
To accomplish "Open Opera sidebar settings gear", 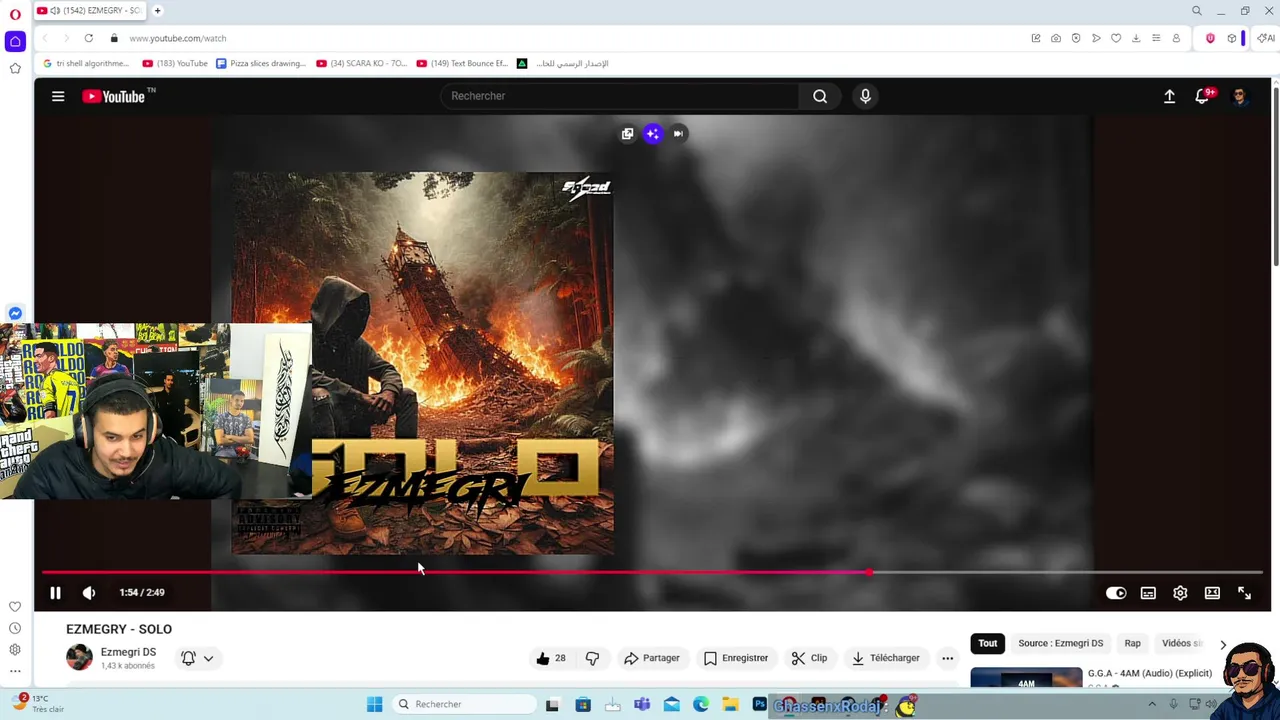I will tap(15, 650).
